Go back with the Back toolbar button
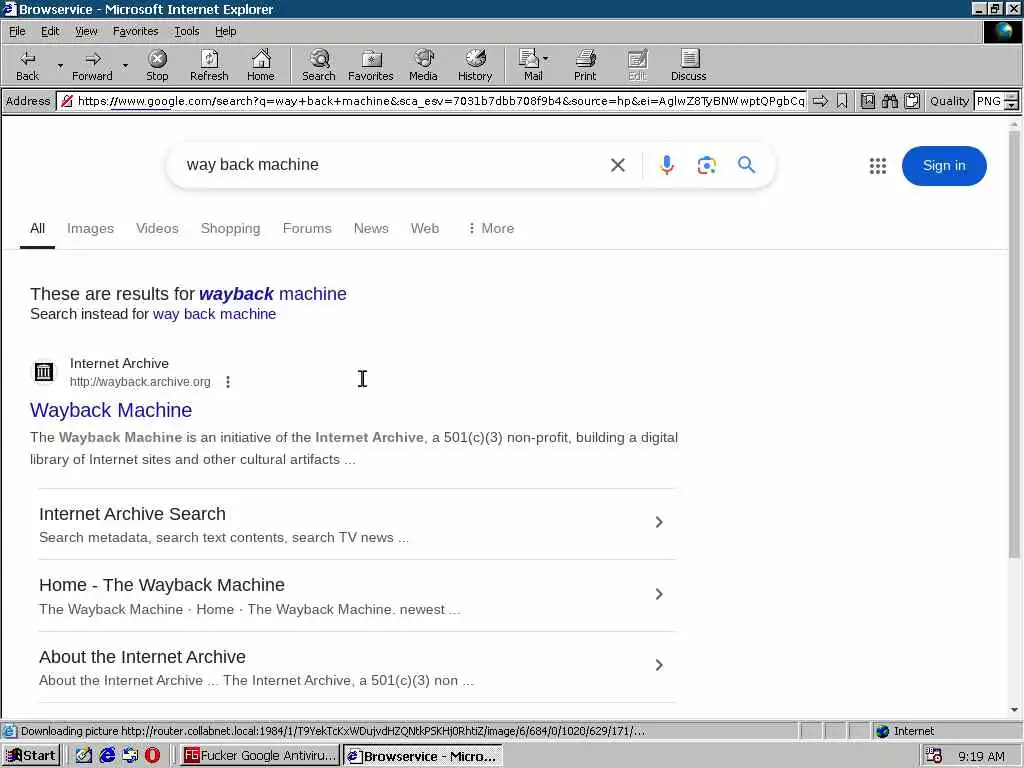Viewport: 1024px width, 768px height. point(27,65)
